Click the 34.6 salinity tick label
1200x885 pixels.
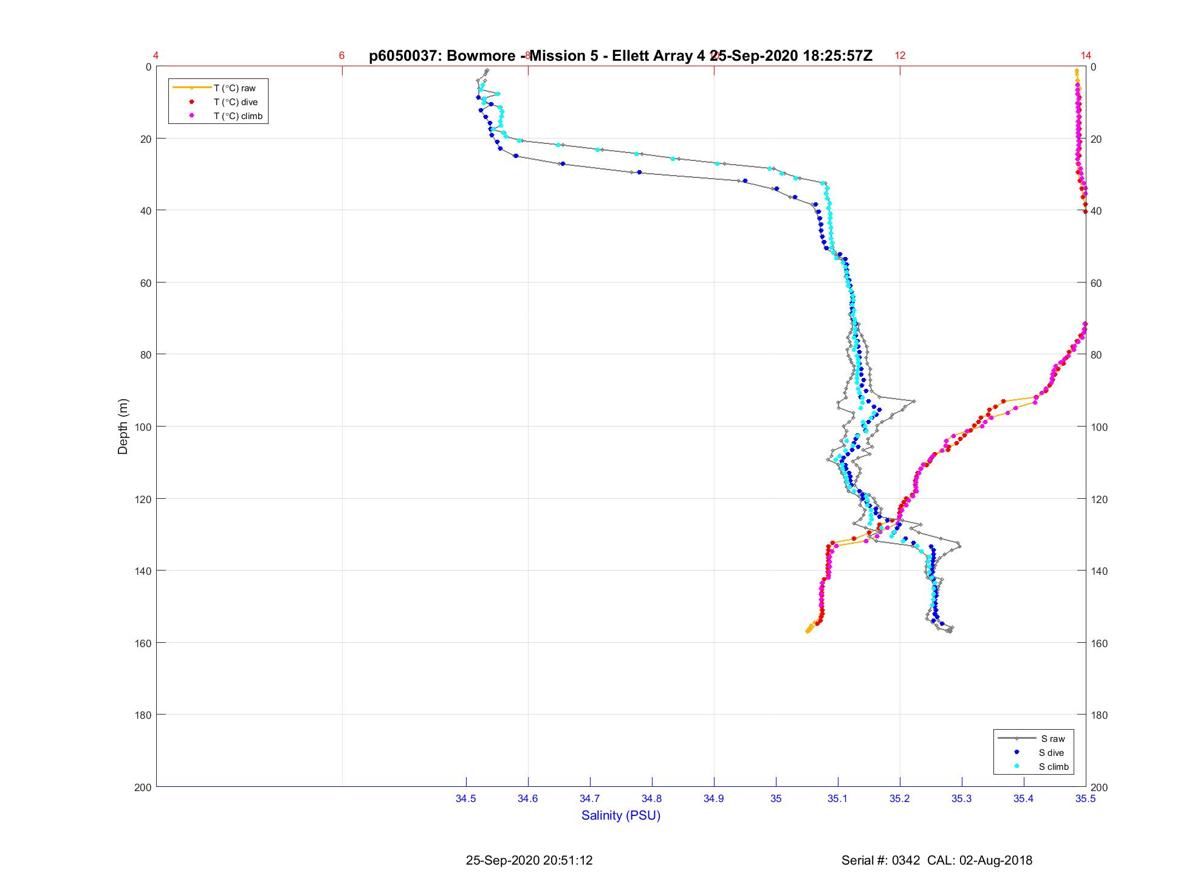click(x=528, y=798)
